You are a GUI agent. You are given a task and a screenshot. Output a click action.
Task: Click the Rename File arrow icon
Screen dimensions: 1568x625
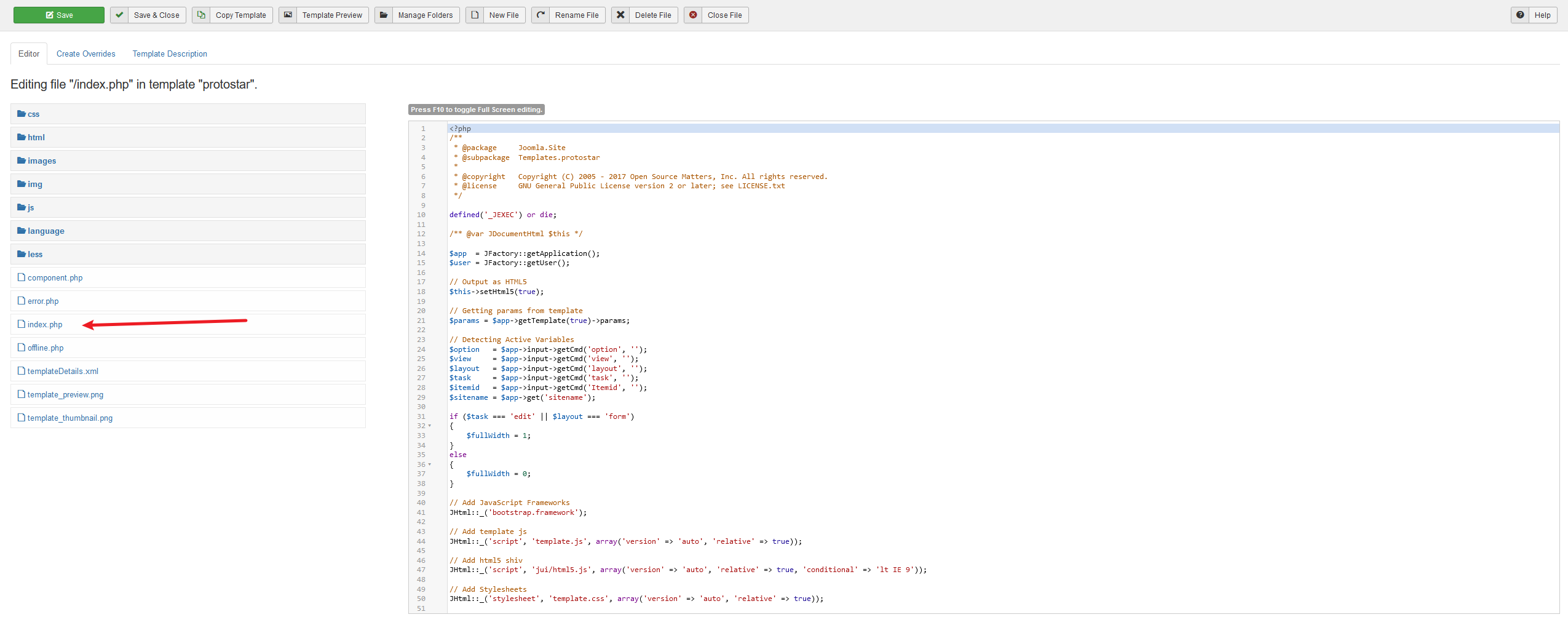coord(540,15)
